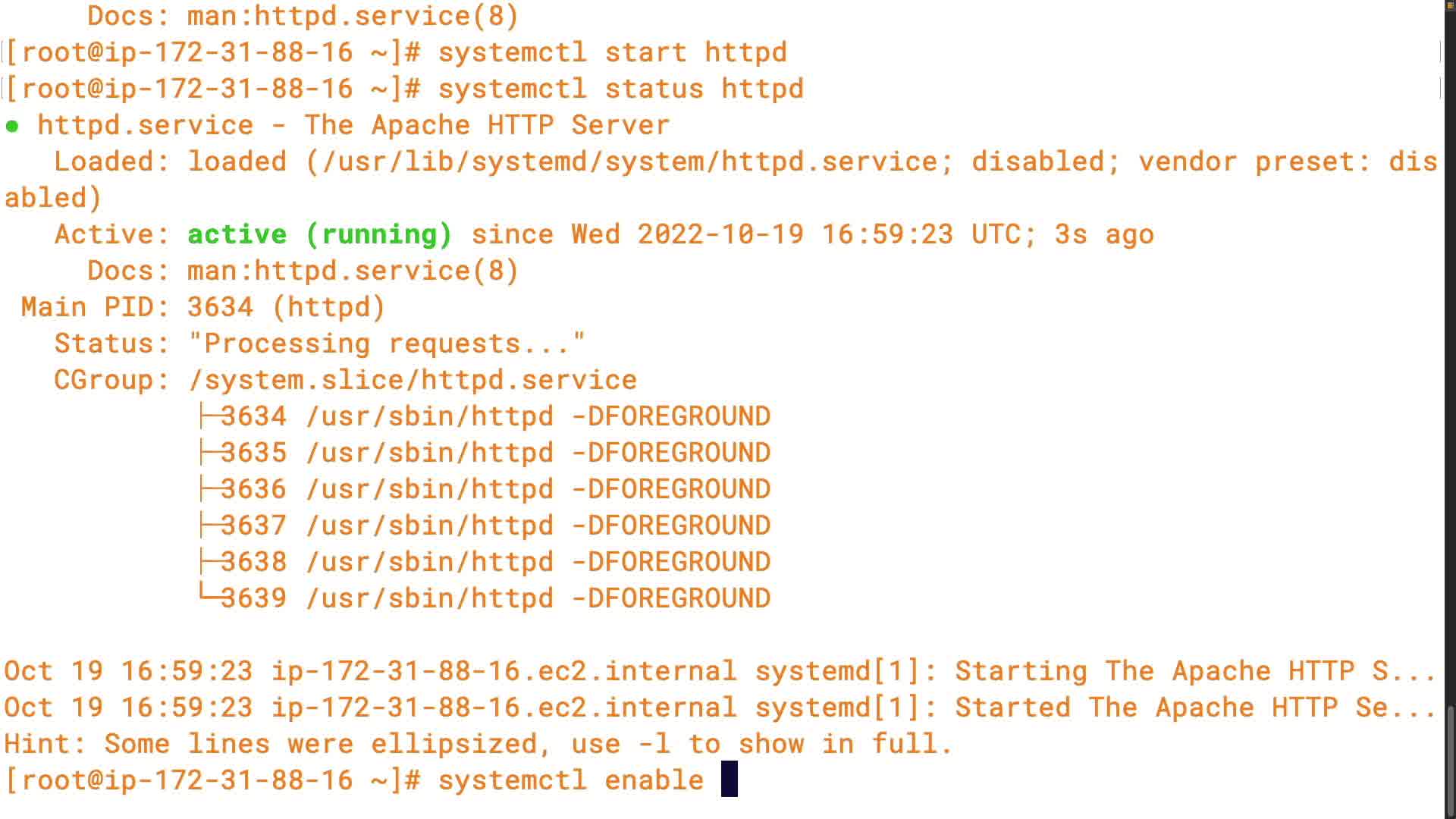
Task: Click the "Processing requests..." status text
Action: coord(387,344)
